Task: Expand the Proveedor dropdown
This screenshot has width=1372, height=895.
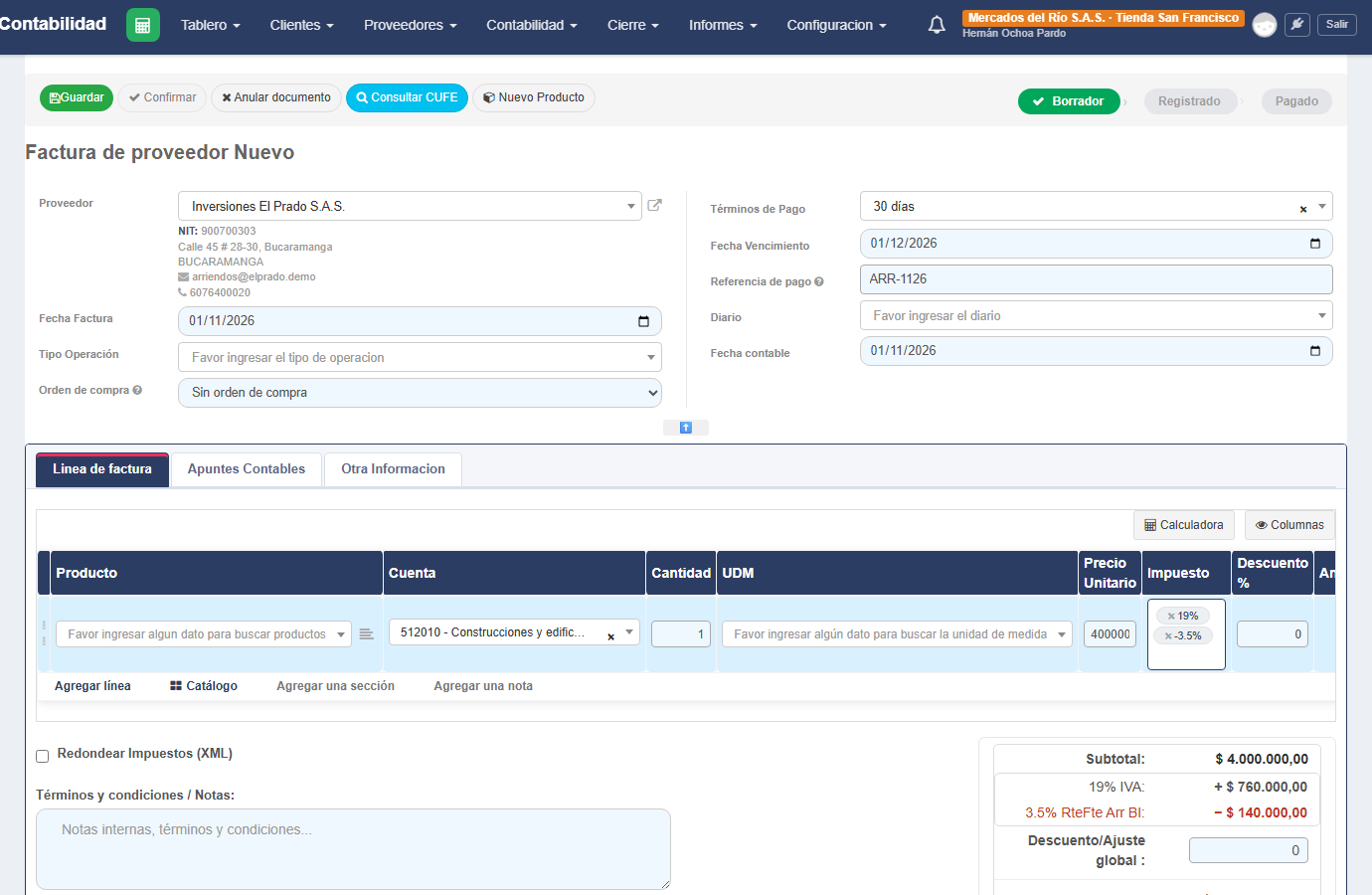Action: pos(631,206)
